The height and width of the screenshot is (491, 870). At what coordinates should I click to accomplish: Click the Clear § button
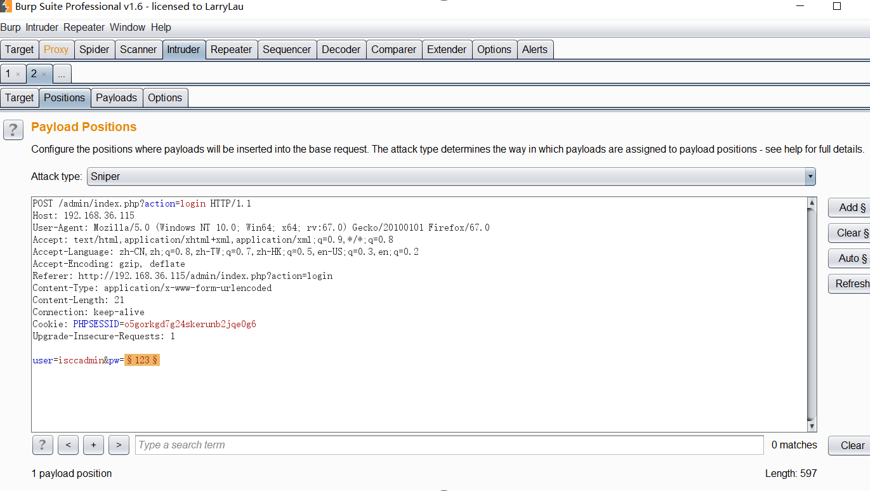[849, 233]
